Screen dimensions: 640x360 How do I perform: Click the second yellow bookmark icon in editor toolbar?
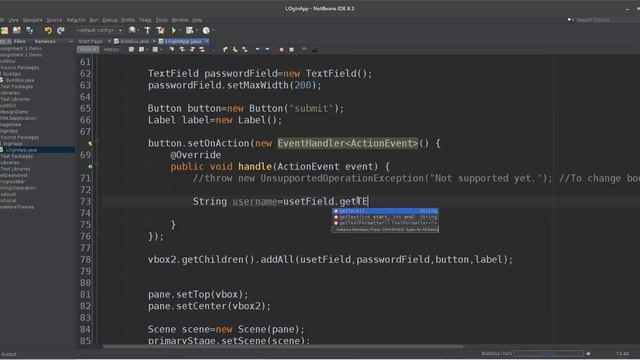[x=235, y=50]
